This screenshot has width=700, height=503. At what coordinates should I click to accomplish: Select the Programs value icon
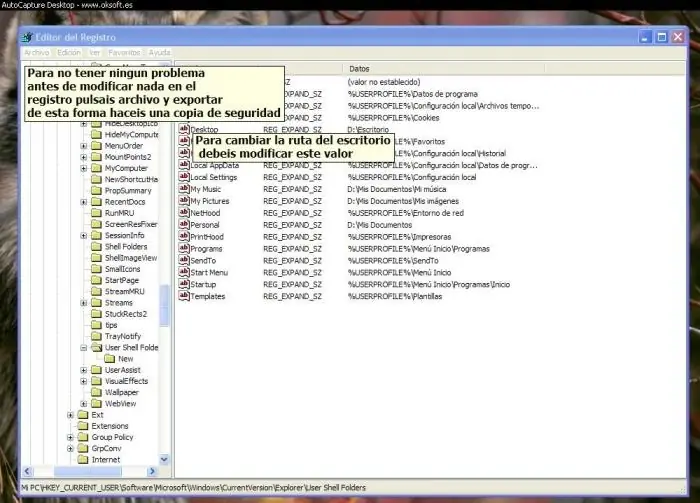coord(184,248)
